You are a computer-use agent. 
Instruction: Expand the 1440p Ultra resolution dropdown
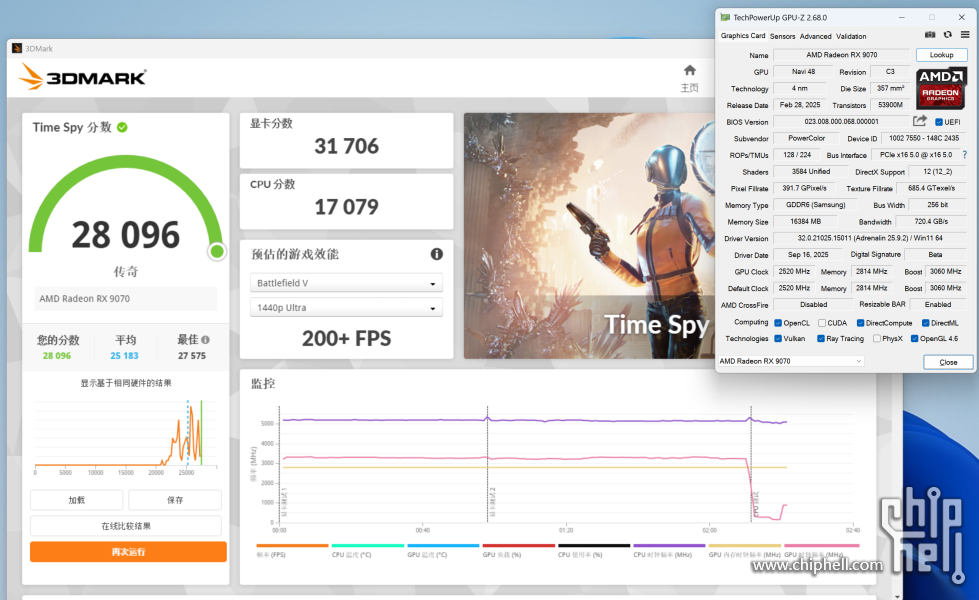click(345, 308)
